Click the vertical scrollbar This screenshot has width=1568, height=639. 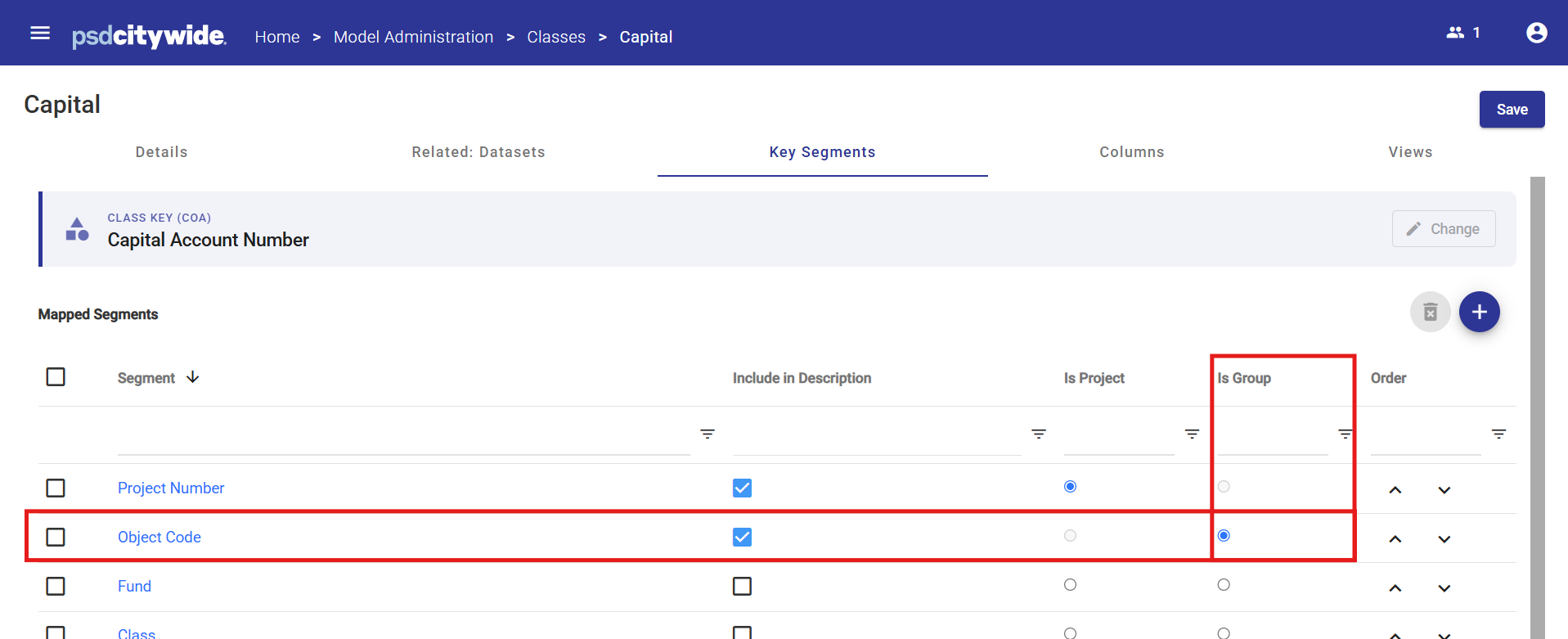[x=1538, y=407]
